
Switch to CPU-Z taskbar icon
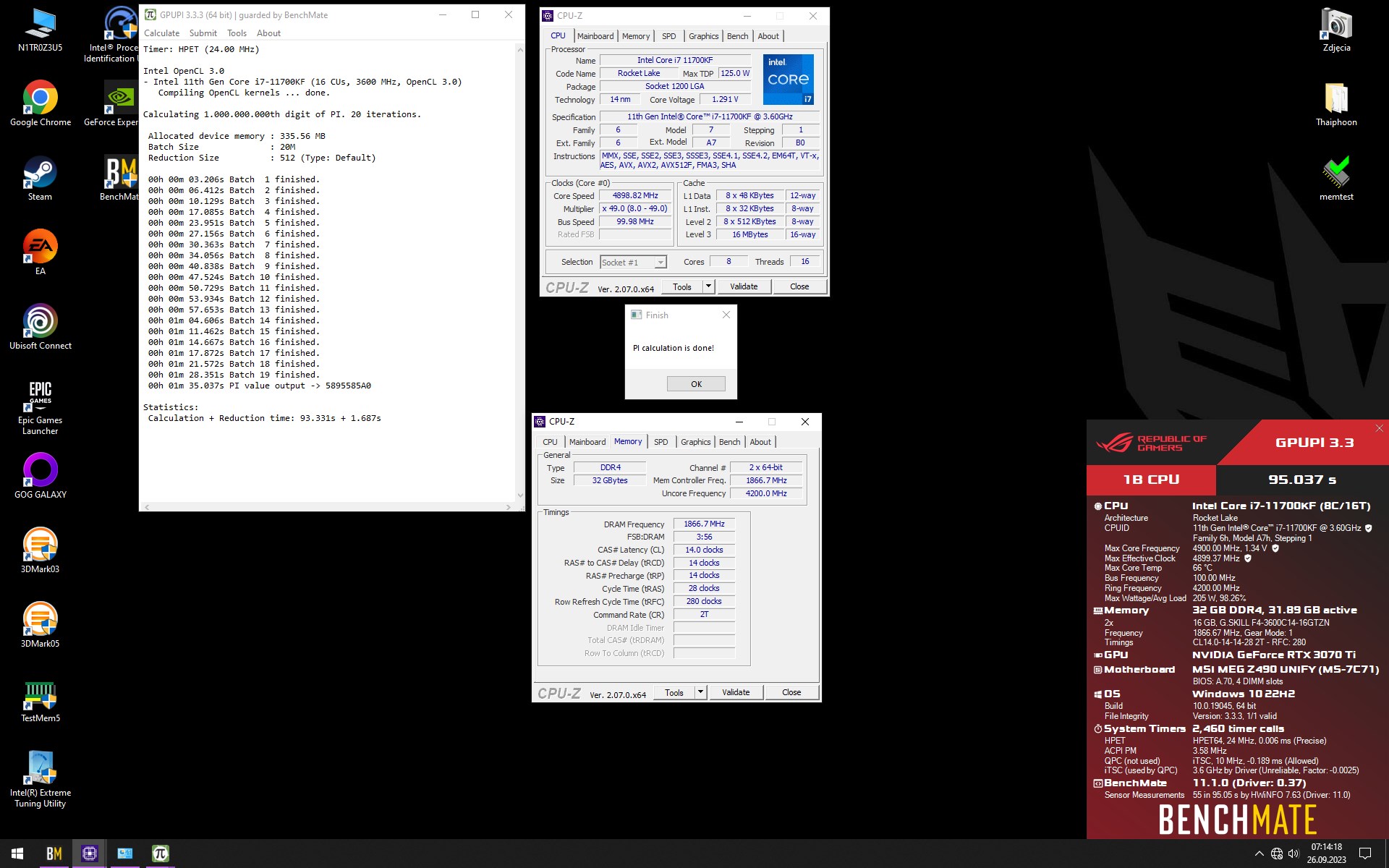(x=90, y=854)
